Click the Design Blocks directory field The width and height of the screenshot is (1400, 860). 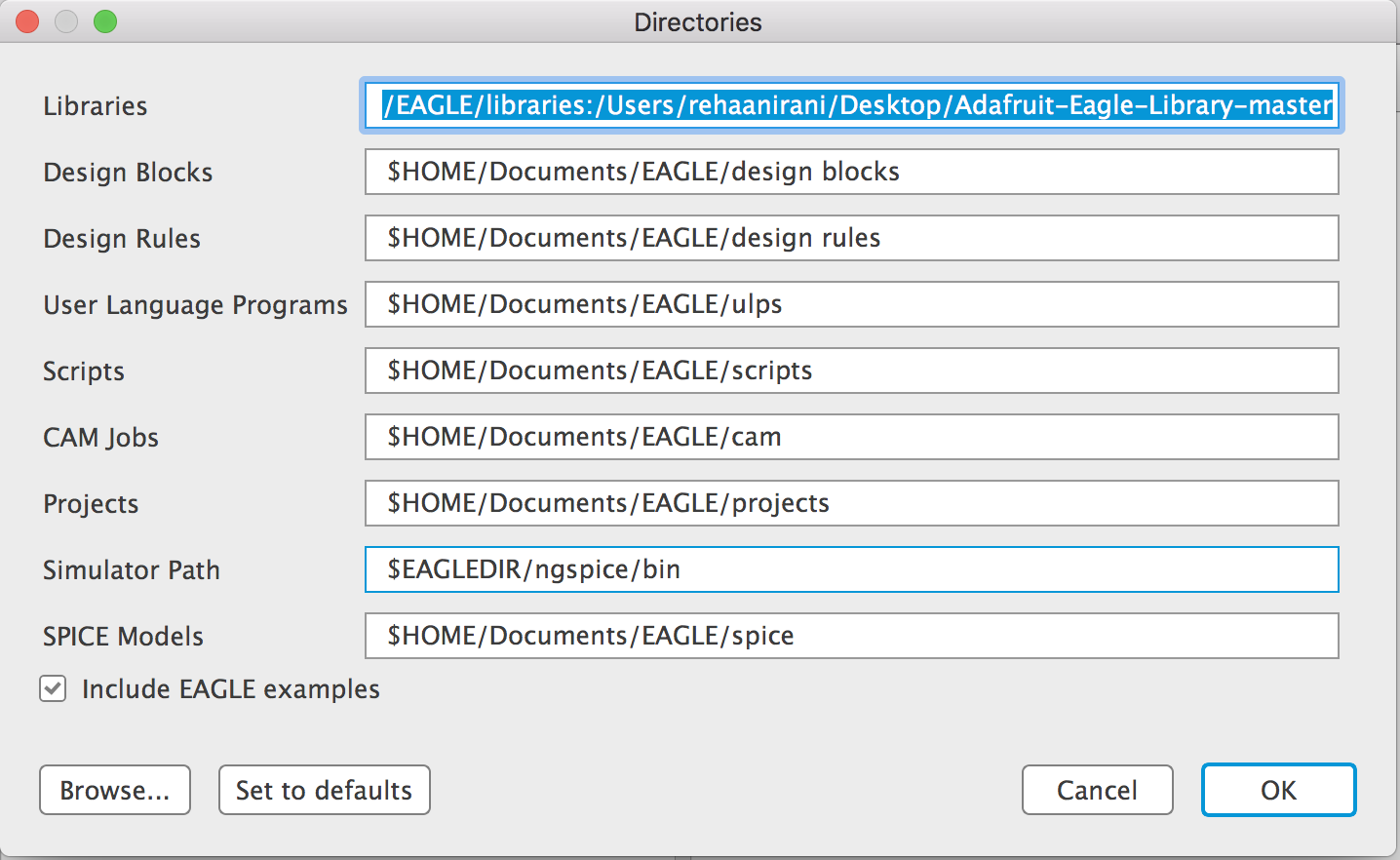click(851, 172)
